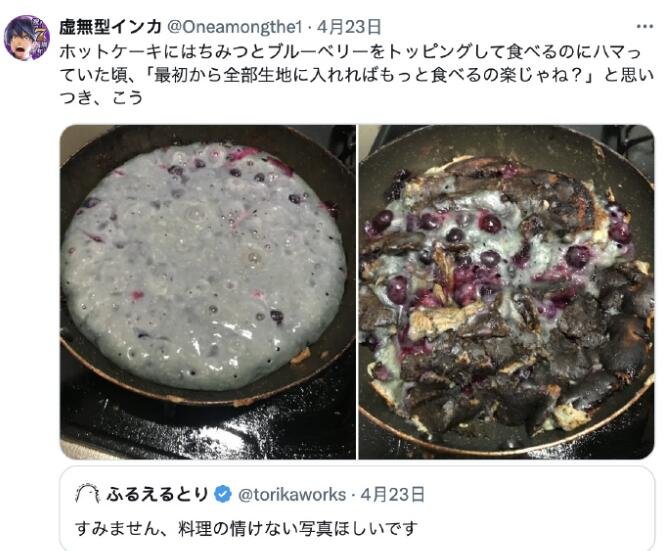
Task: Open the three-dot more options menu
Action: click(x=644, y=27)
